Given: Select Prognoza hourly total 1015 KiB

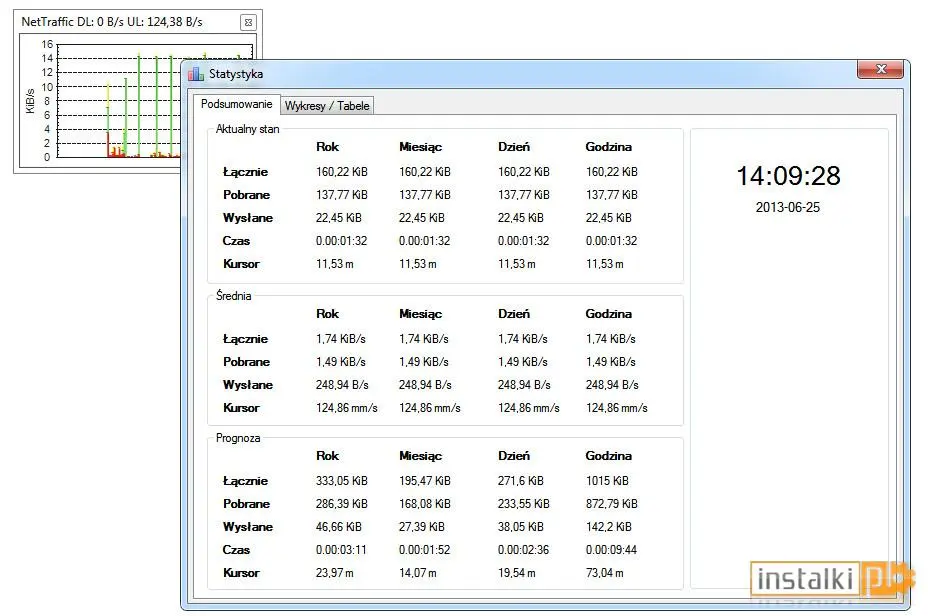Looking at the screenshot, I should [x=607, y=480].
